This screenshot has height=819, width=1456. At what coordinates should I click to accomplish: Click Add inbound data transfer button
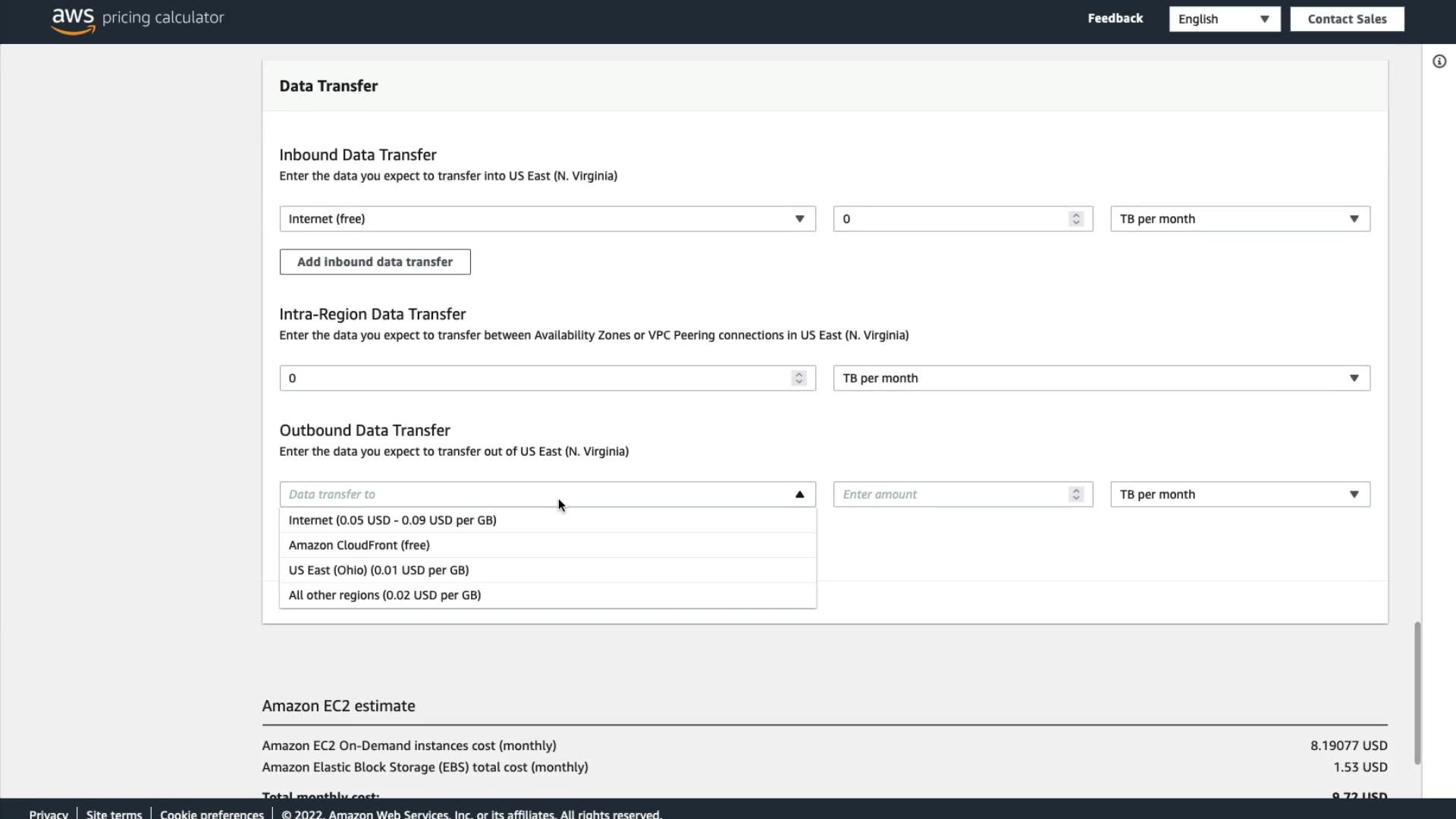[x=375, y=262]
